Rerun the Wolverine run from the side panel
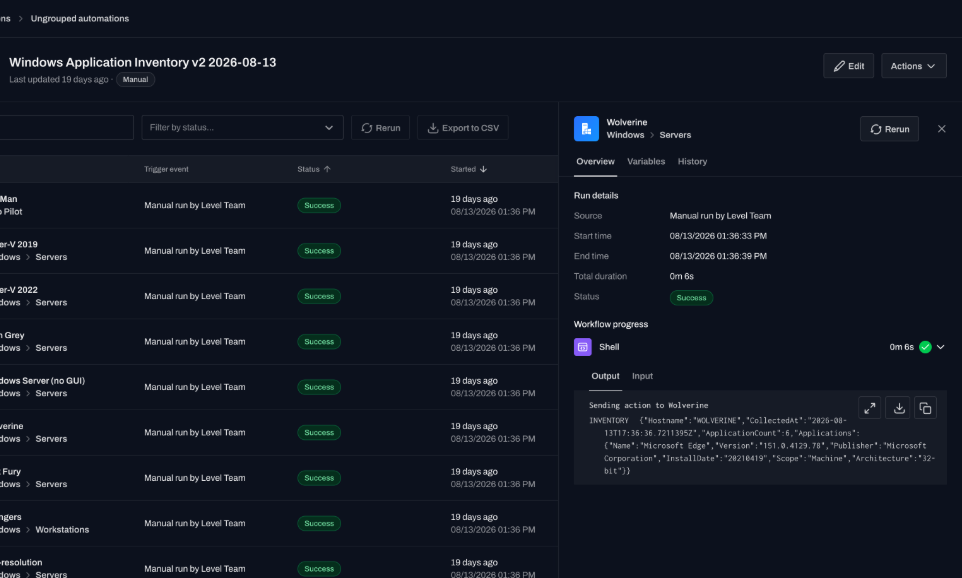Image resolution: width=962 pixels, height=578 pixels. click(889, 129)
